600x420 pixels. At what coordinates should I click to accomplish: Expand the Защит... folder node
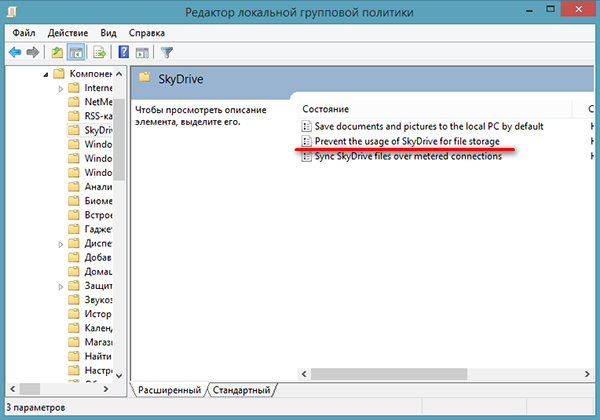tap(60, 287)
